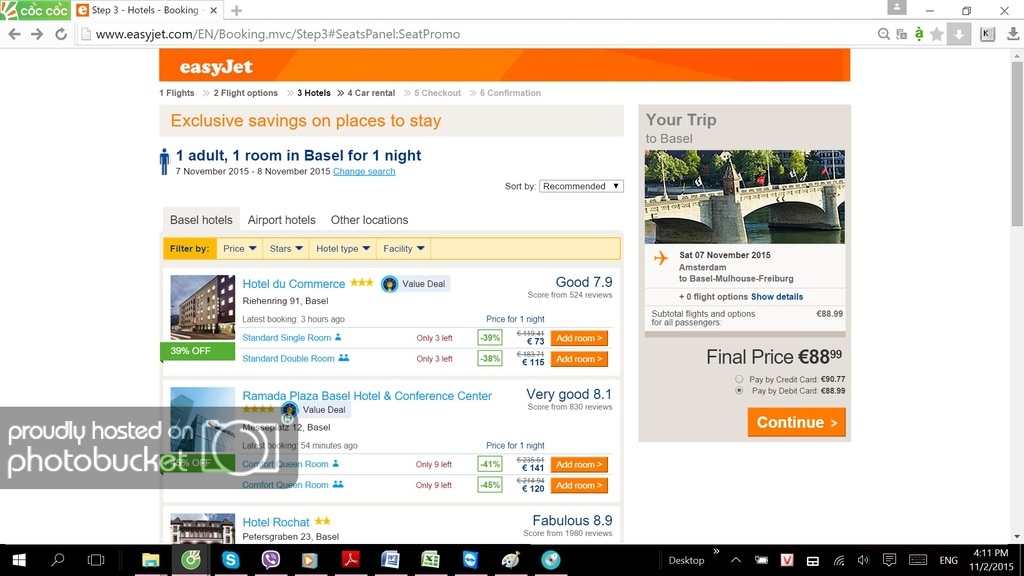Click the volume speaker tray icon
This screenshot has width=1024, height=576.
(863, 560)
